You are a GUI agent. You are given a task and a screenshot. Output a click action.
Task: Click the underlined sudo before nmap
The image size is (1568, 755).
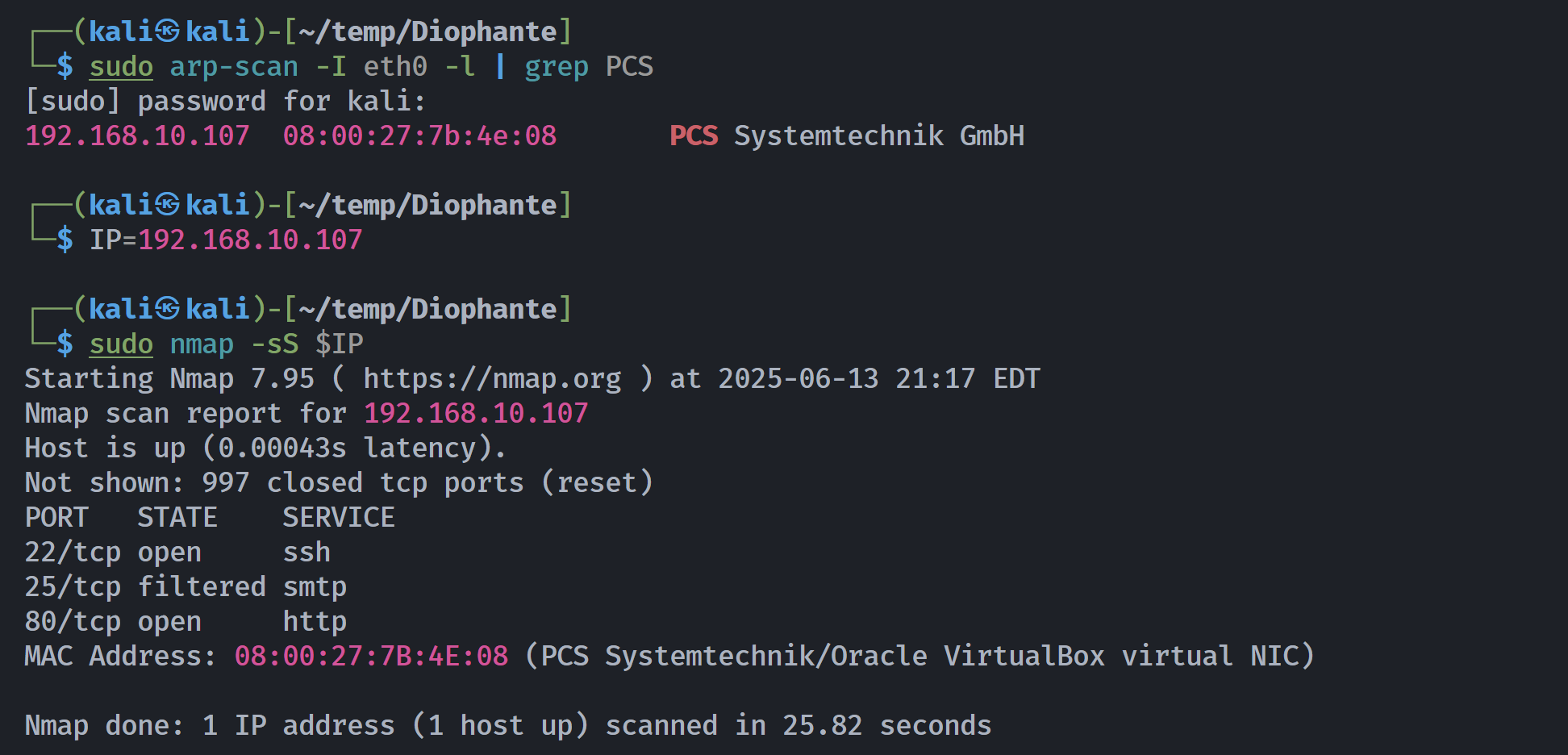121,344
